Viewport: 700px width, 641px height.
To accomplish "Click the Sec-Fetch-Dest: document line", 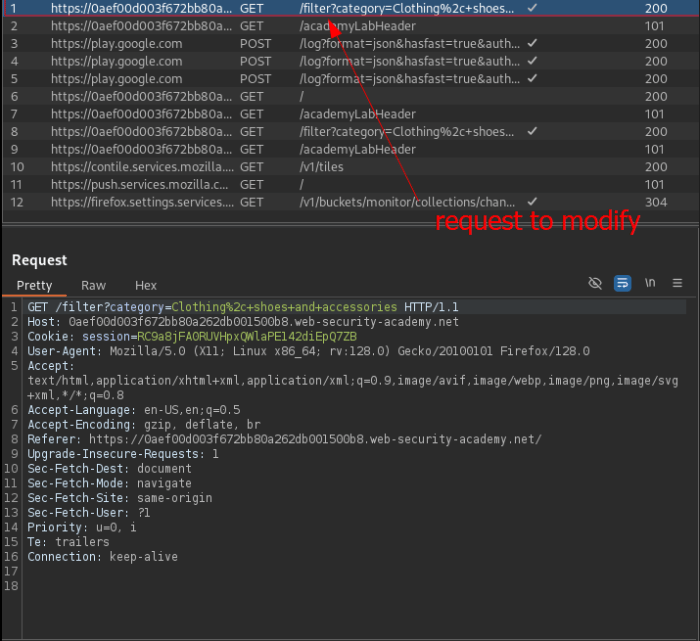I will coord(109,469).
